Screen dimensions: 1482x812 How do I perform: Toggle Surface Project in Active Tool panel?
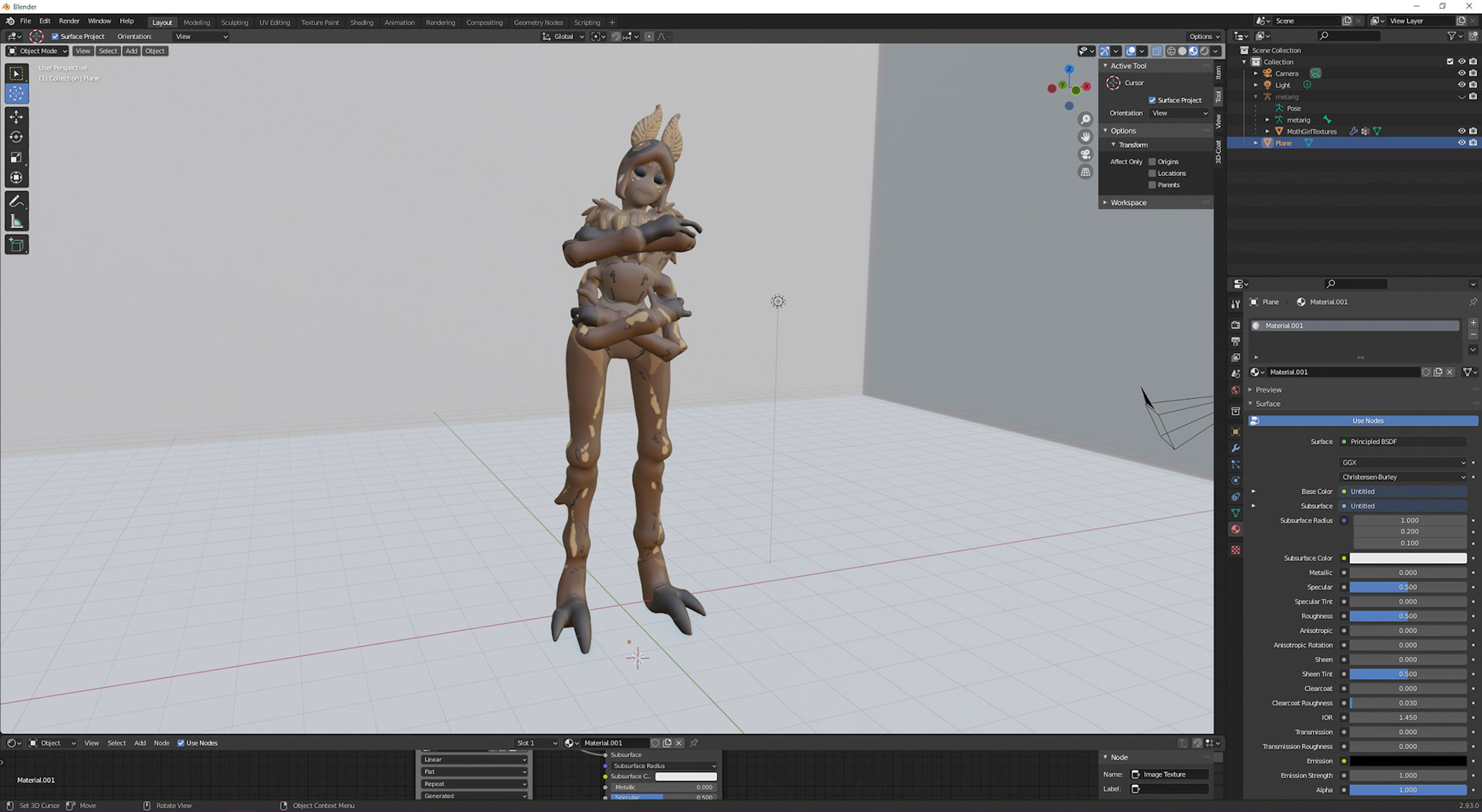[x=1152, y=100]
